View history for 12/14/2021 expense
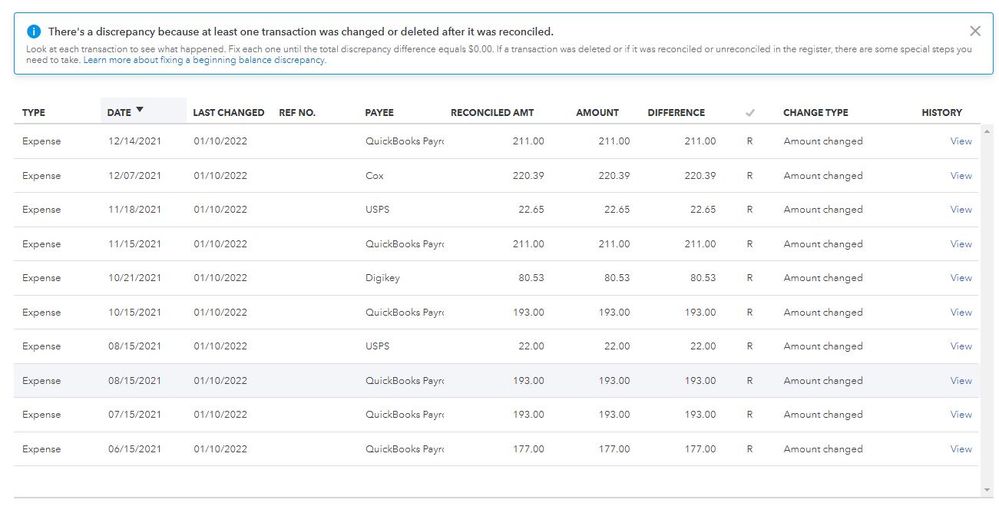Image resolution: width=999 pixels, height=513 pixels. click(x=960, y=142)
